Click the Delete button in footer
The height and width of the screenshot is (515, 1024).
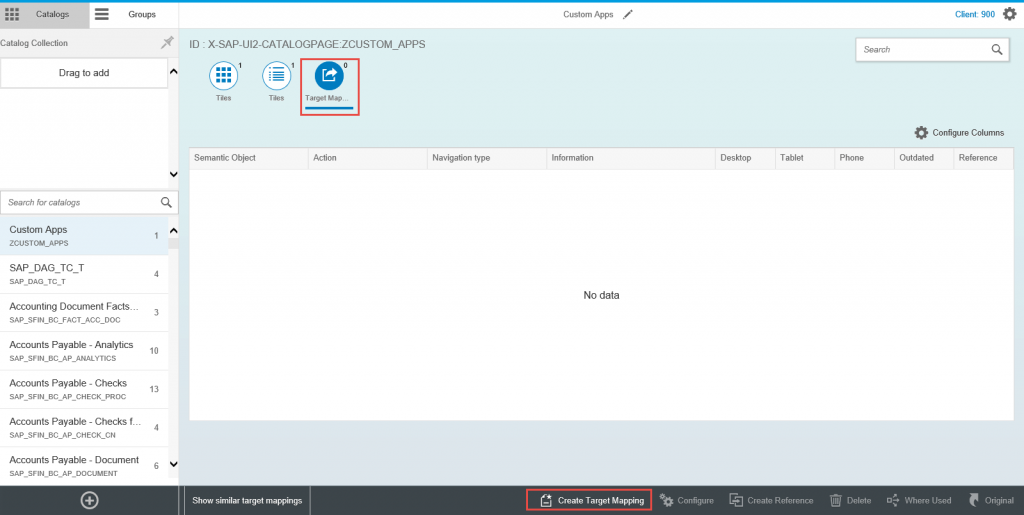pyautogui.click(x=850, y=501)
